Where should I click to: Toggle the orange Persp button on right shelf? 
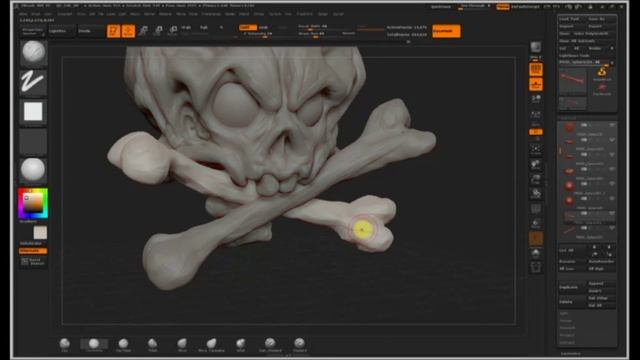click(x=536, y=69)
